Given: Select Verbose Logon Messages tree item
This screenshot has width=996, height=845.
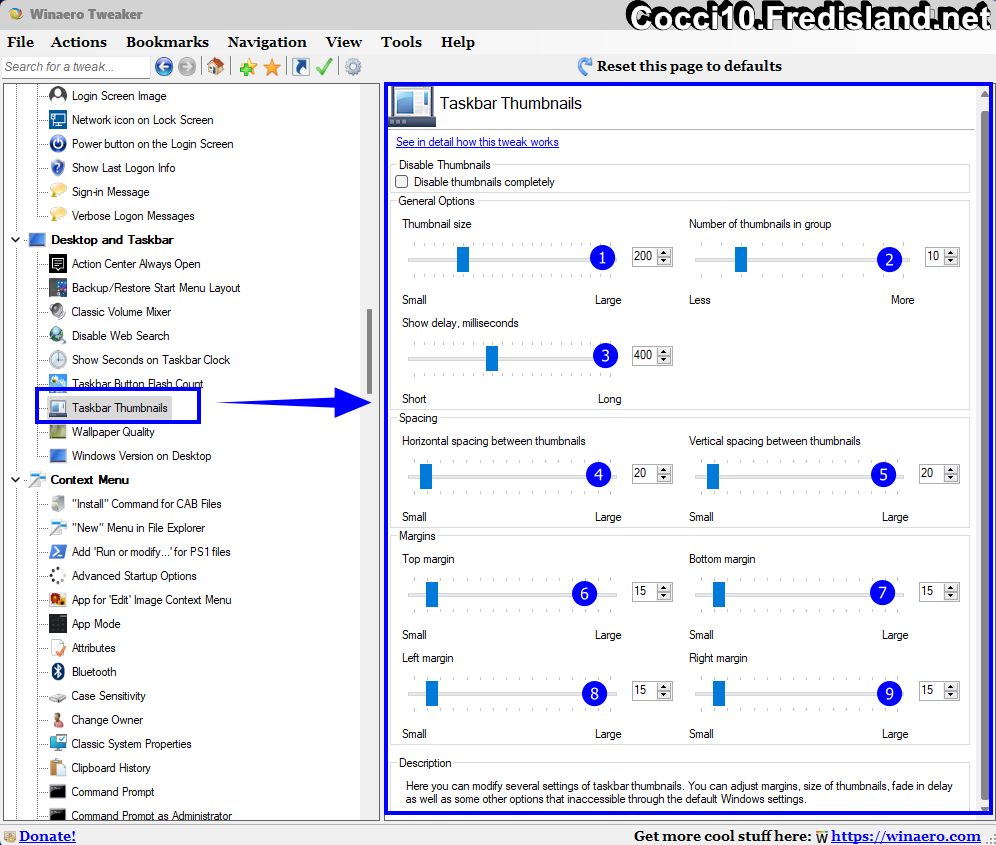Looking at the screenshot, I should (133, 216).
